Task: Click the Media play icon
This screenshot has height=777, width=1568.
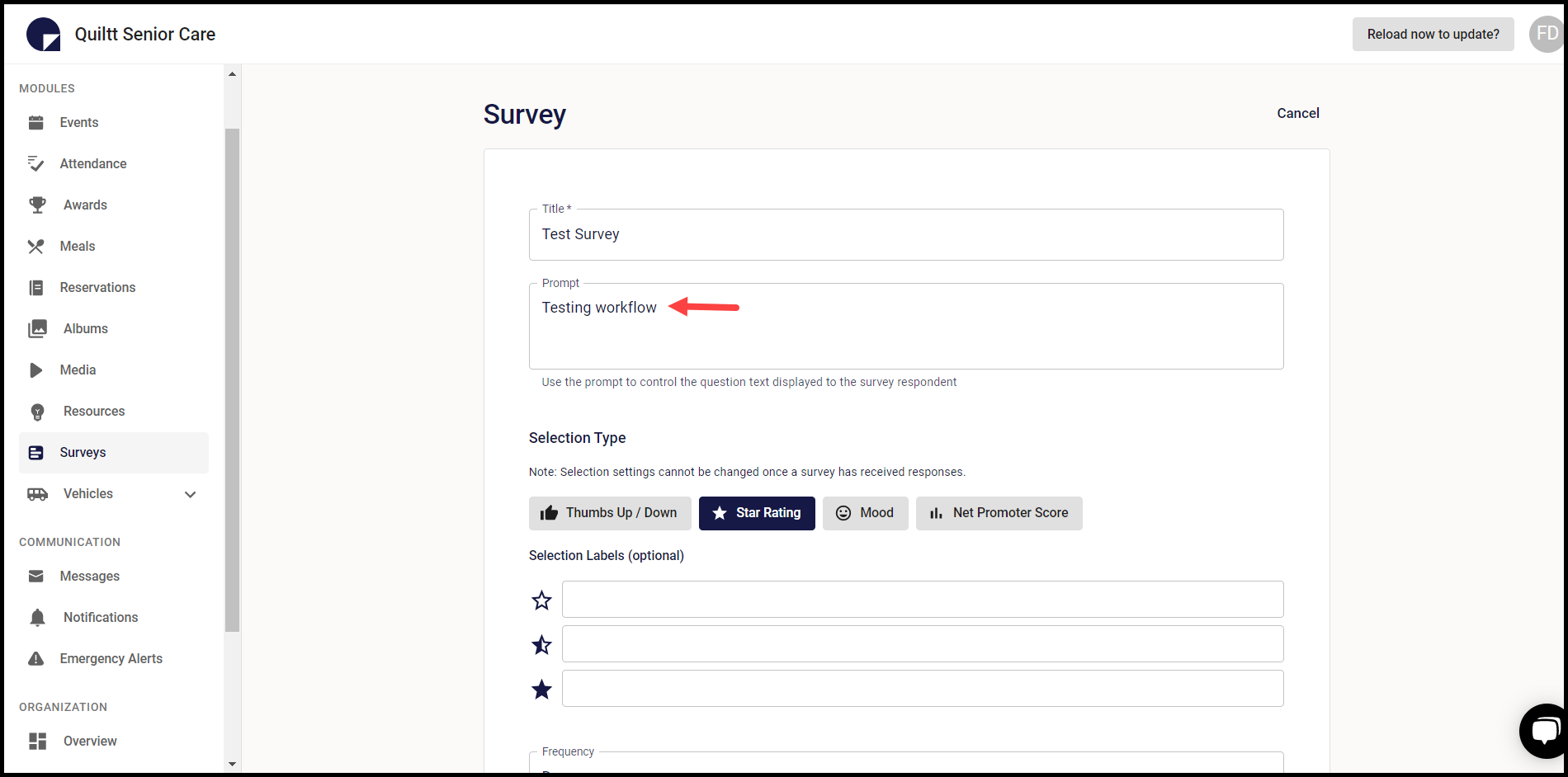Action: [x=36, y=370]
